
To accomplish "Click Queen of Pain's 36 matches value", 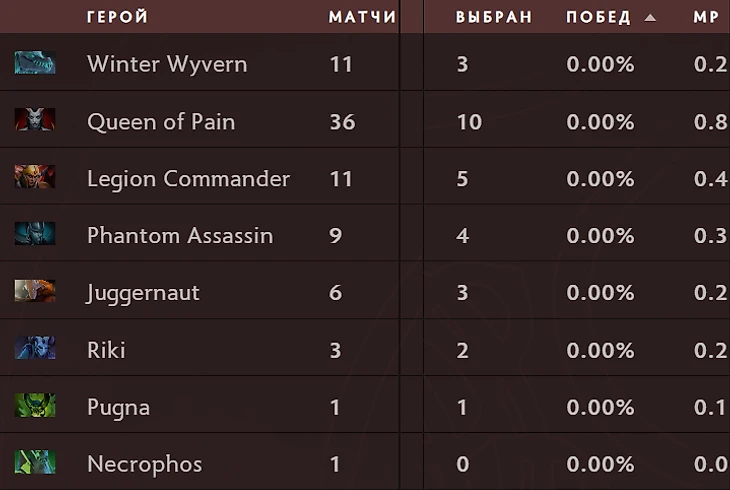I will [342, 122].
